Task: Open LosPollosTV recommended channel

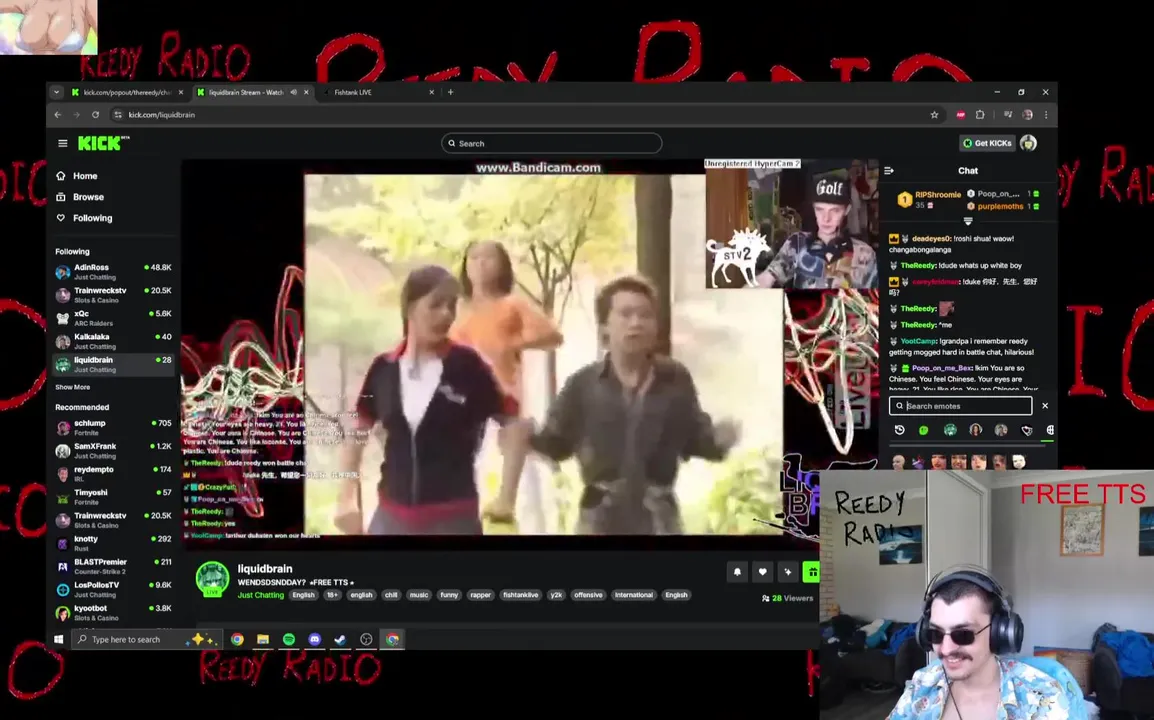Action: 114,590
